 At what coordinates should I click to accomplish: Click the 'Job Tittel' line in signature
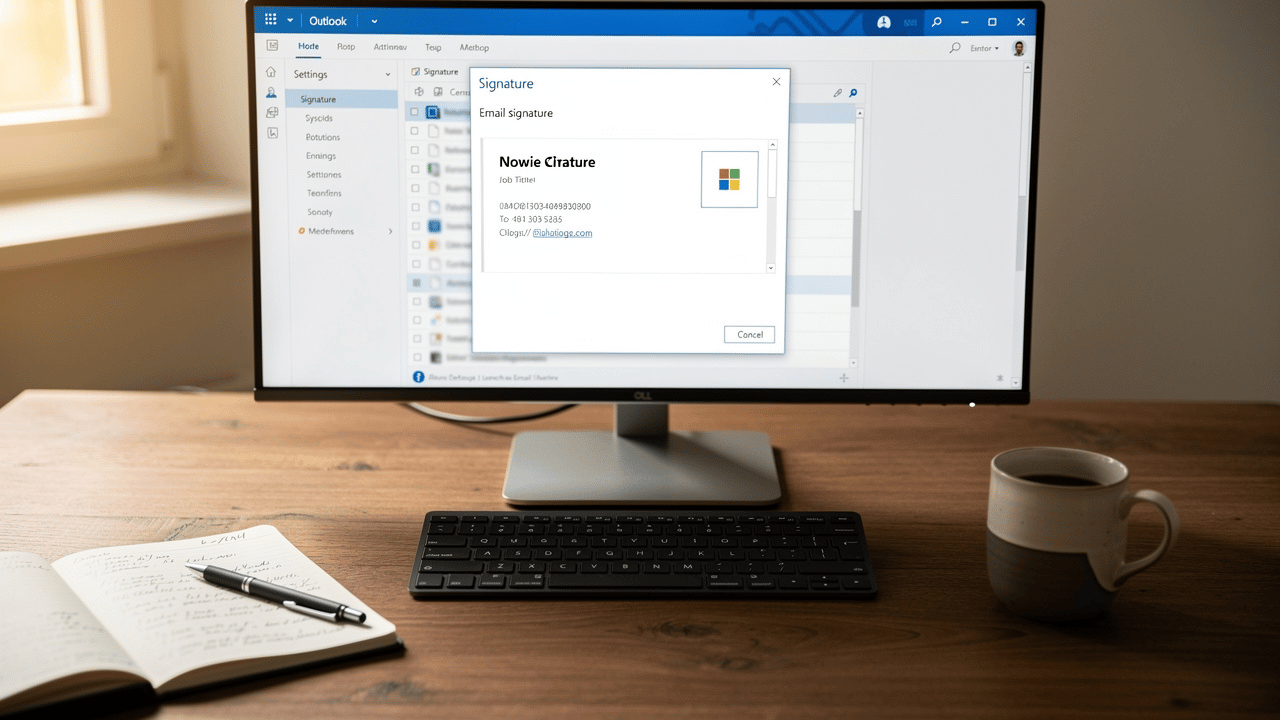517,180
